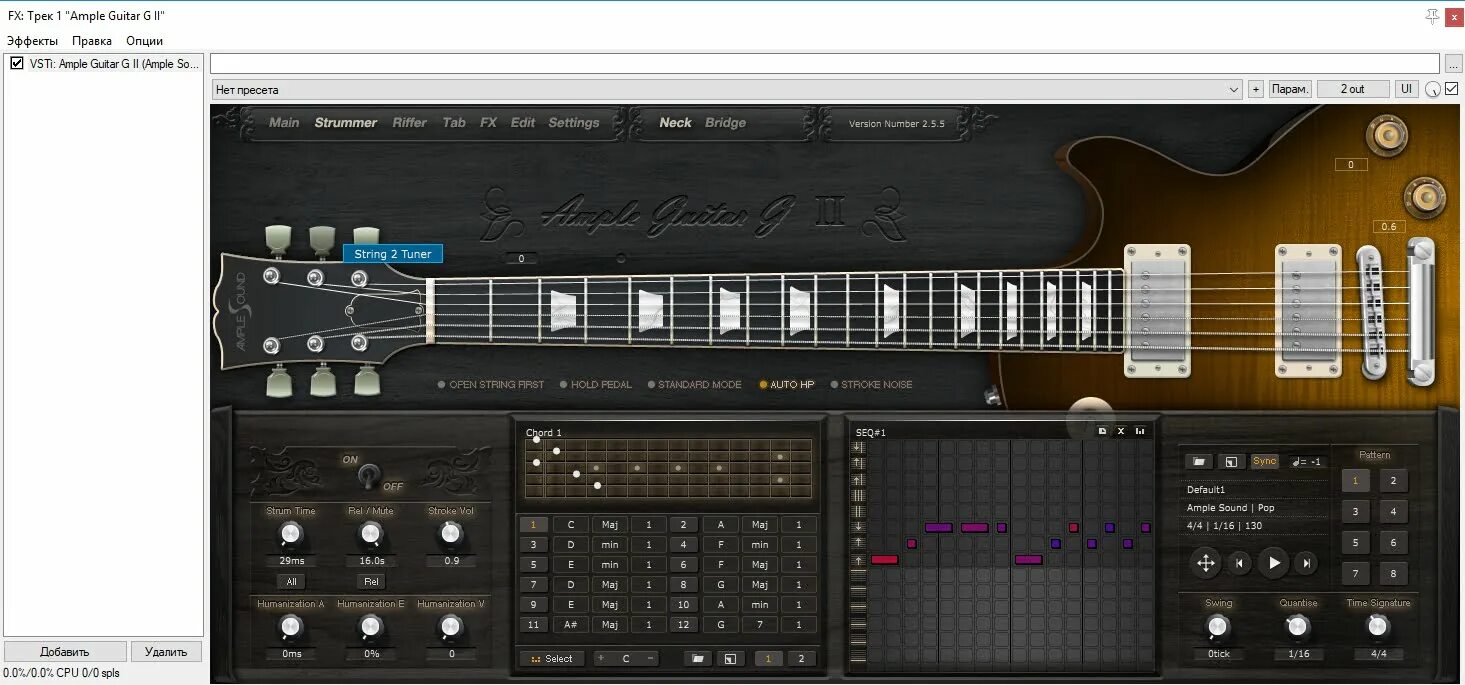Change chord 11 root note A#
The width and height of the screenshot is (1465, 685).
[x=571, y=625]
